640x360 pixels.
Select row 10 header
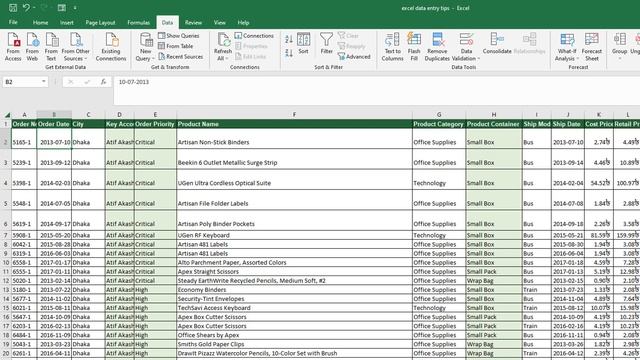click(x=6, y=262)
